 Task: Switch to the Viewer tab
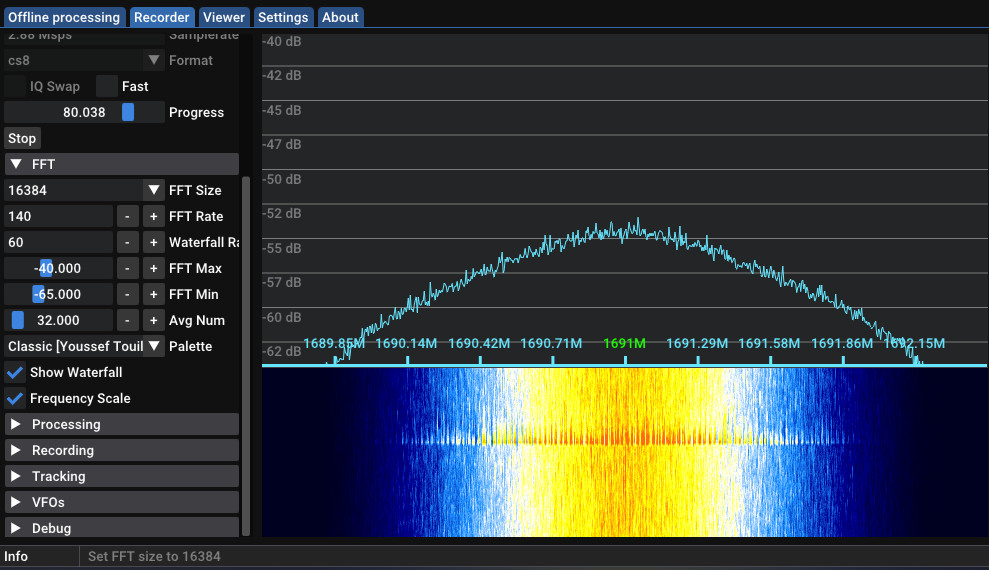tap(223, 17)
